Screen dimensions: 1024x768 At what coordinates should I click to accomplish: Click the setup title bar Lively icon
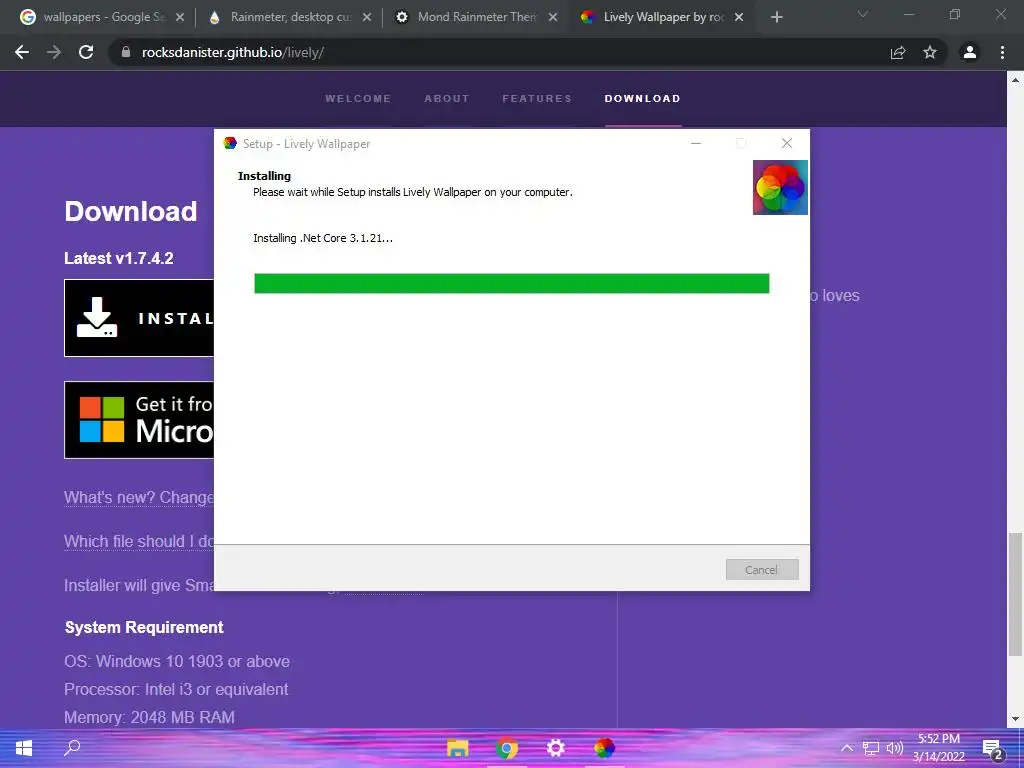point(230,143)
